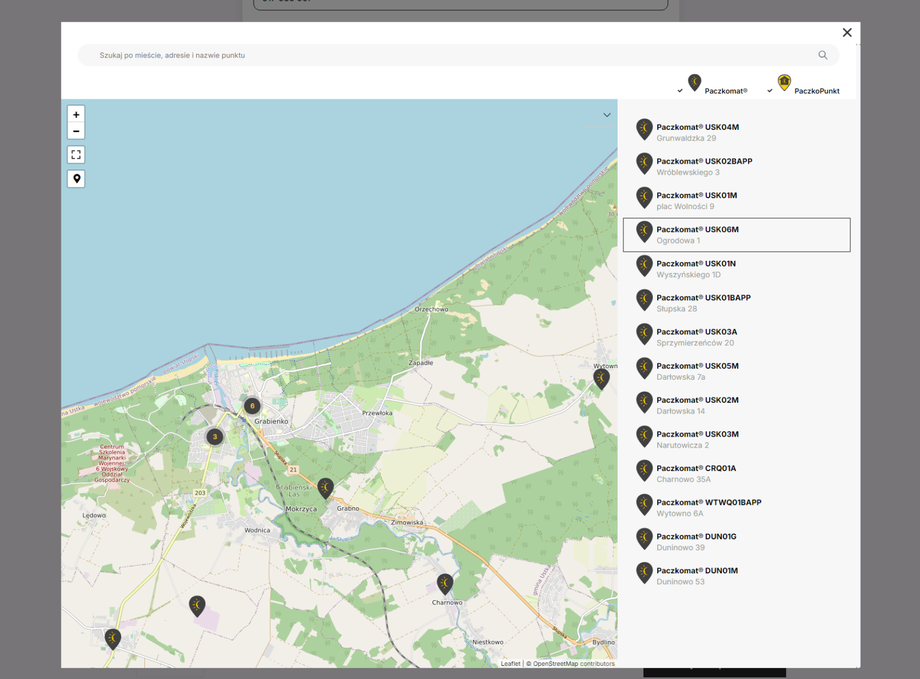Locate my position with pin button
Screen dimensions: 920x679
pyautogui.click(x=76, y=178)
